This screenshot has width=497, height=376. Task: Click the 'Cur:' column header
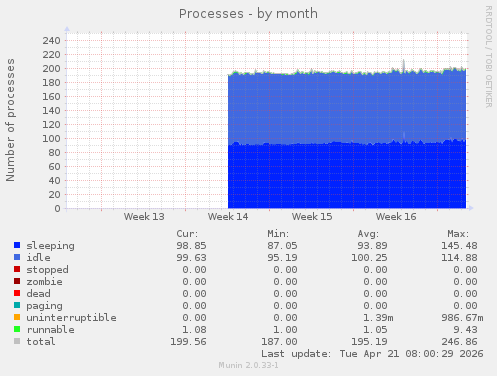pos(187,234)
